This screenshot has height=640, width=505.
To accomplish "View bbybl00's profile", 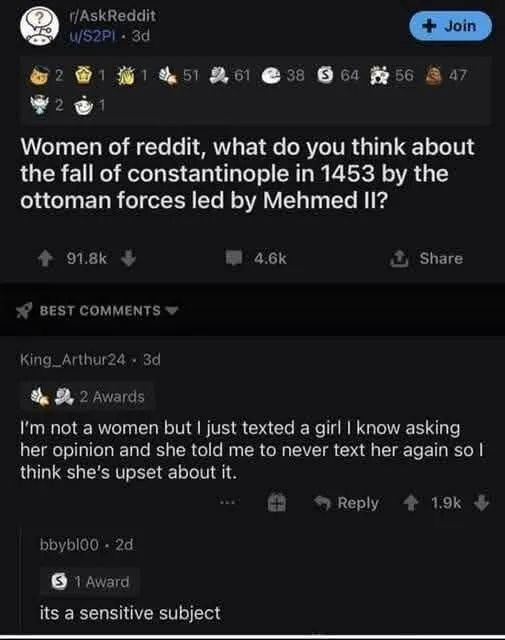I will [x=69, y=544].
